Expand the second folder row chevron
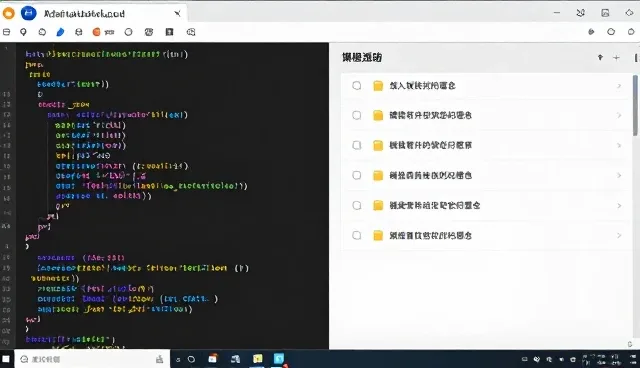Image resolution: width=640 pixels, height=368 pixels. [619, 115]
